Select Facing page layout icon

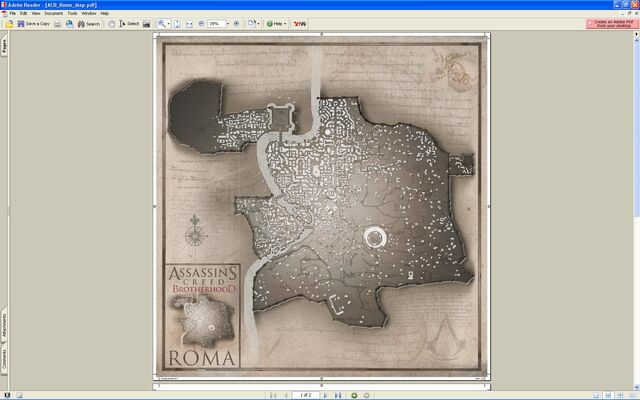pyautogui.click(x=632, y=395)
